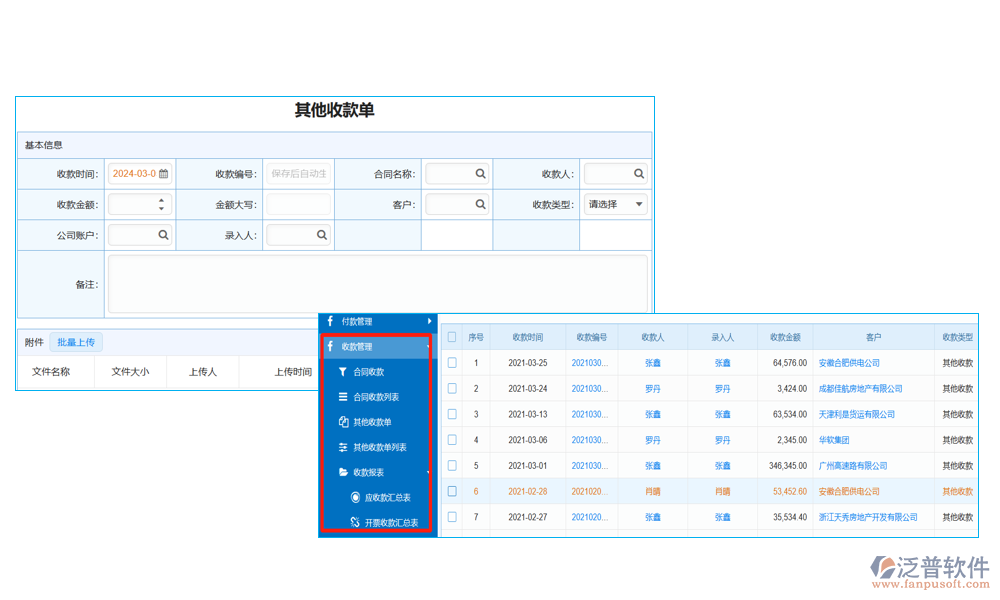The image size is (1000, 600).
Task: Click the search magnifier beside 合同名称
Action: point(479,173)
